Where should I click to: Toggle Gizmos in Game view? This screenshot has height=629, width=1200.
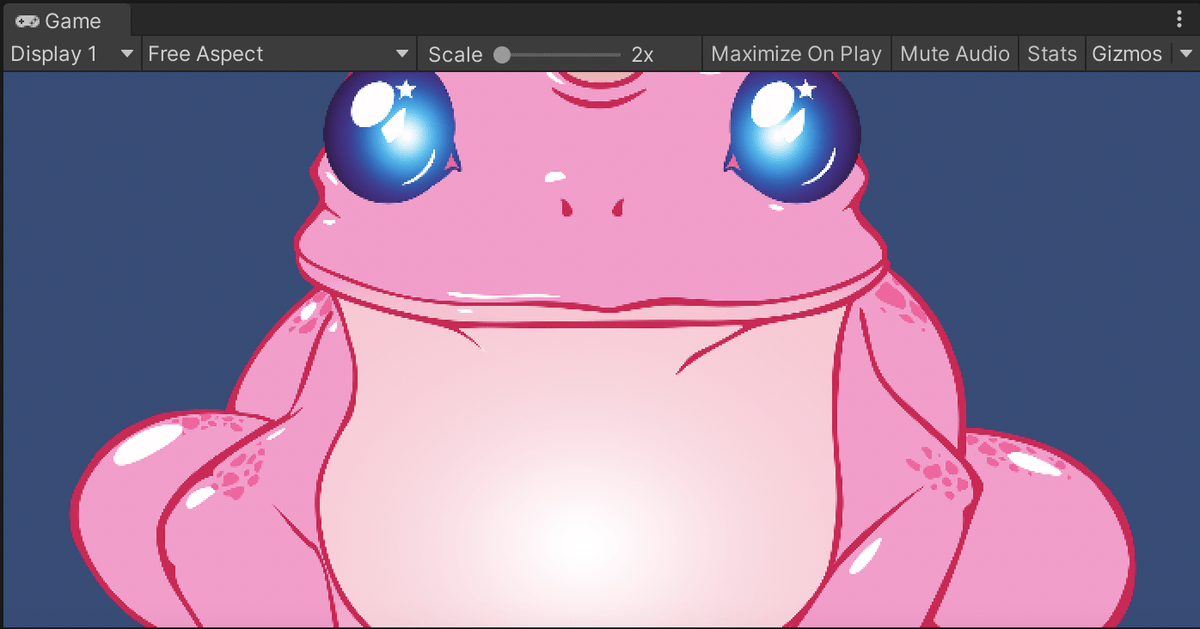1127,54
